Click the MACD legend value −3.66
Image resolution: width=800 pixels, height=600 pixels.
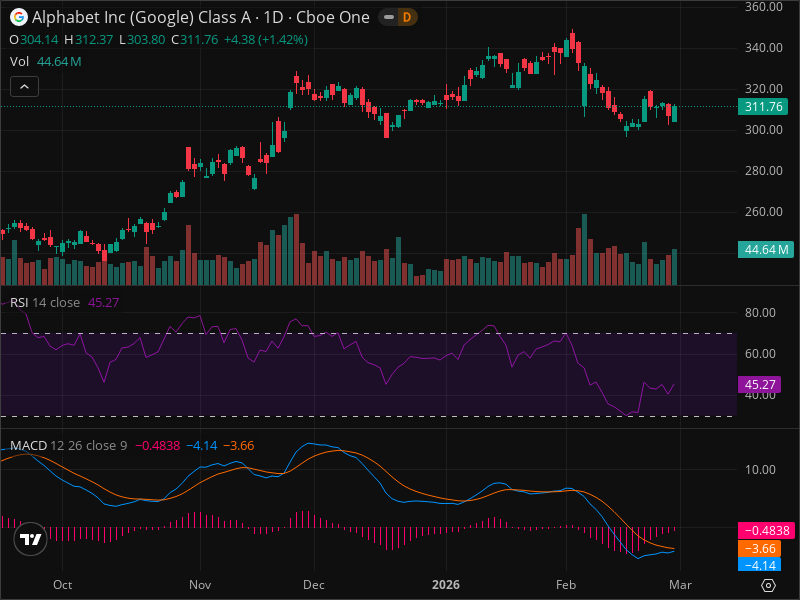click(x=239, y=445)
